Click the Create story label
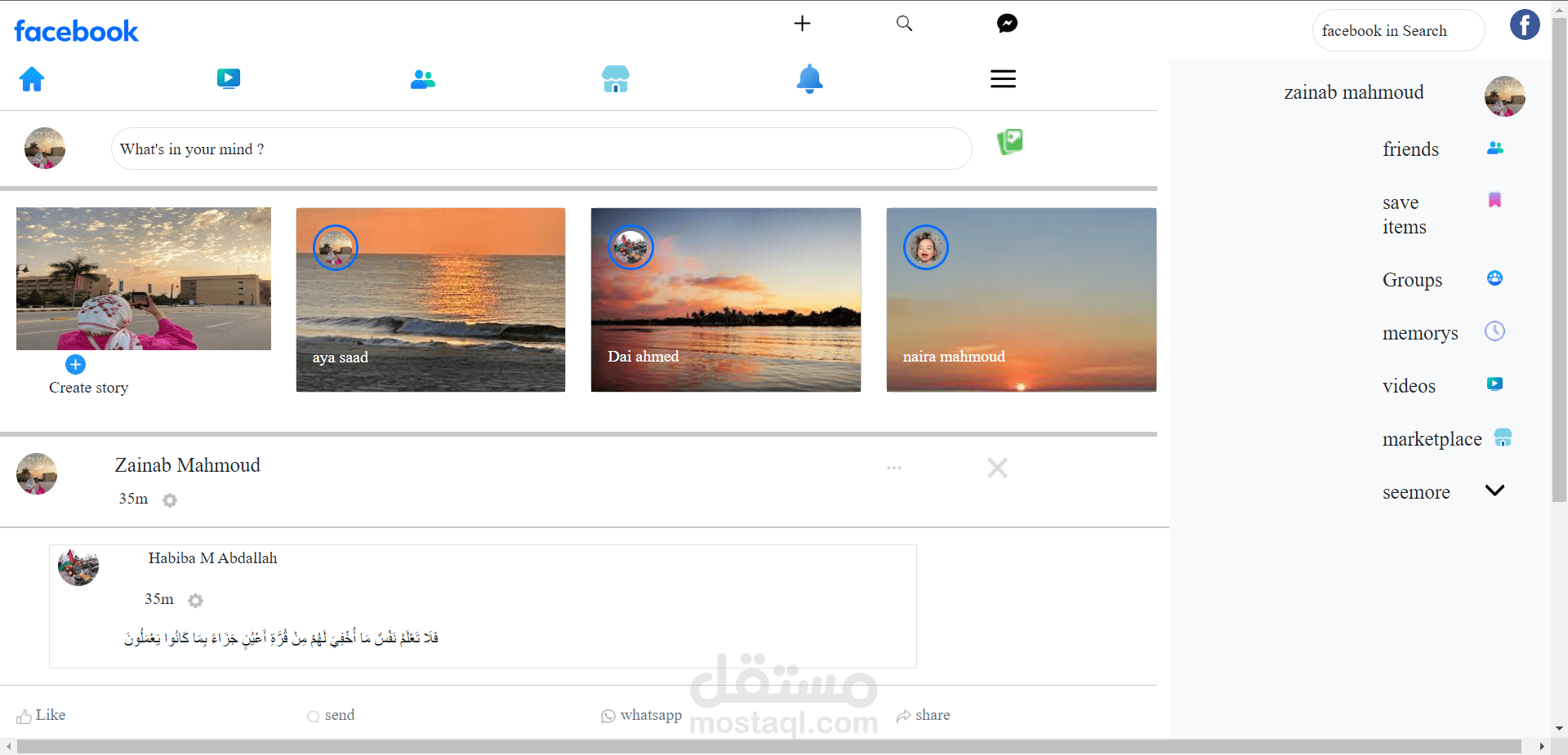This screenshot has height=755, width=1568. pos(88,388)
